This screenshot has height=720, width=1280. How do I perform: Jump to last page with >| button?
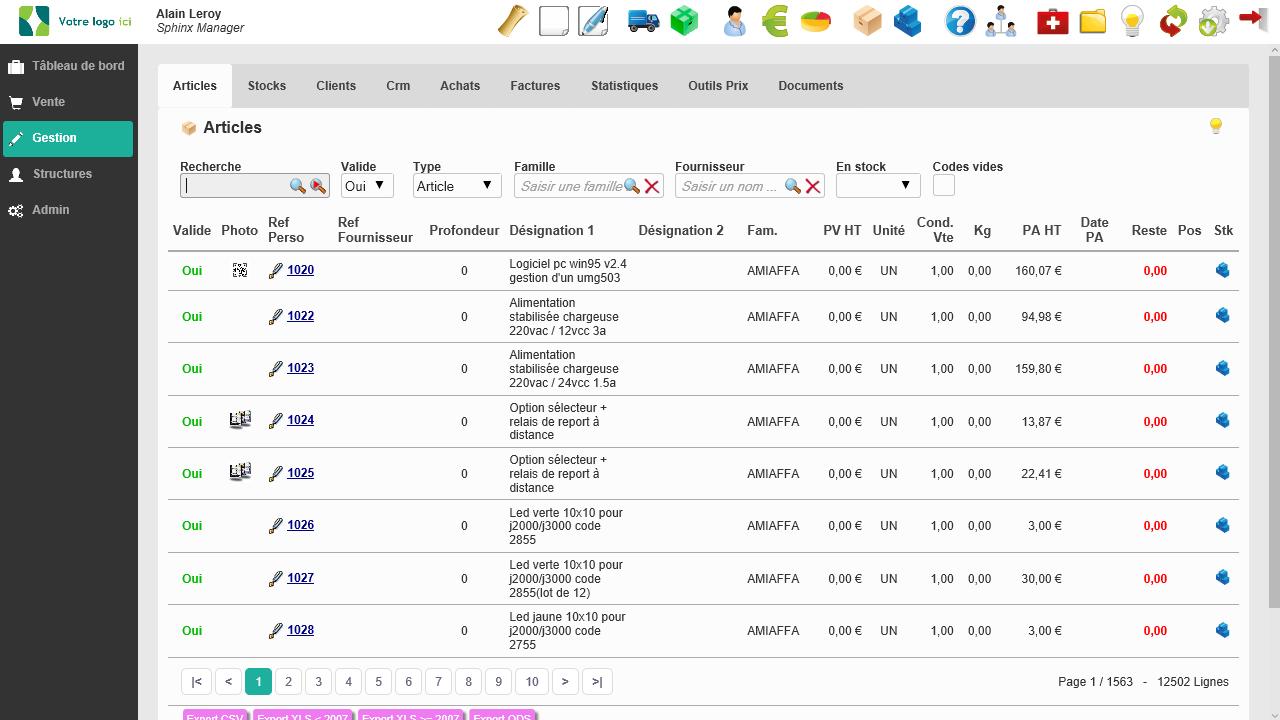(597, 681)
